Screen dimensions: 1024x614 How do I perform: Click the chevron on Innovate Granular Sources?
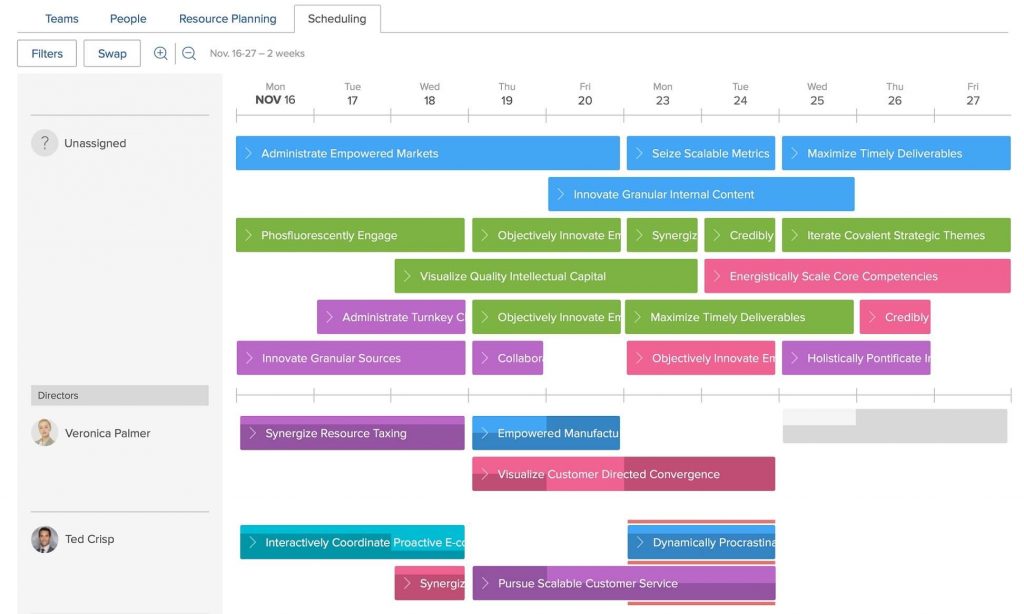pos(251,357)
